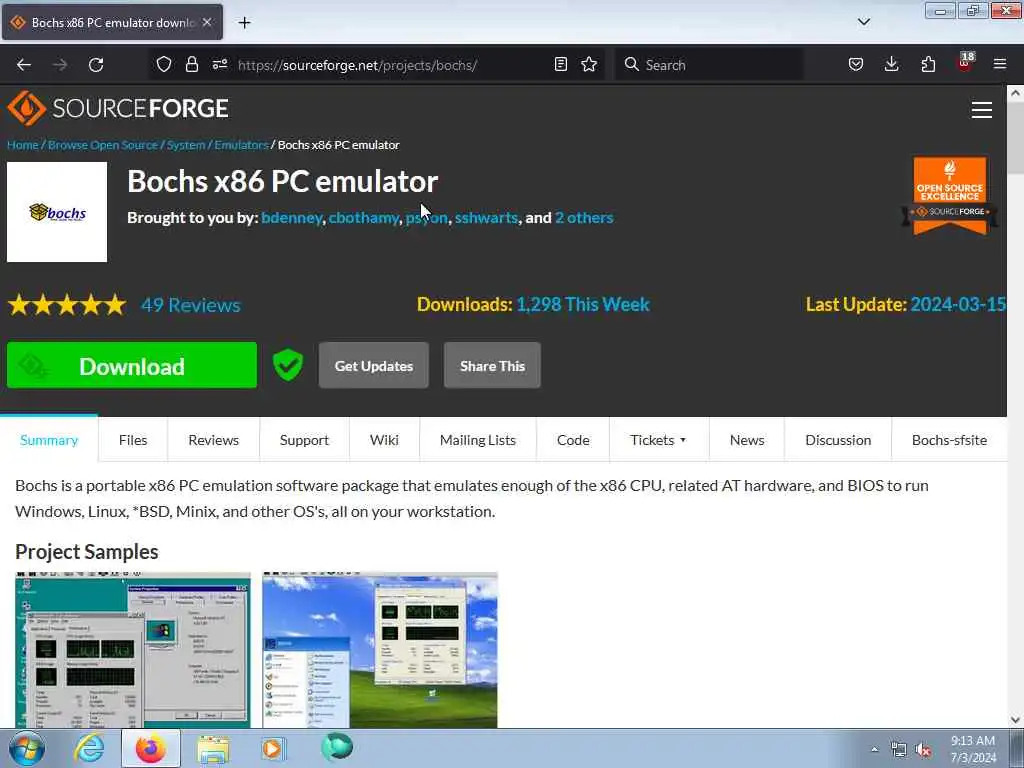This screenshot has height=768, width=1024.
Task: Click the green Download button
Action: [x=132, y=366]
